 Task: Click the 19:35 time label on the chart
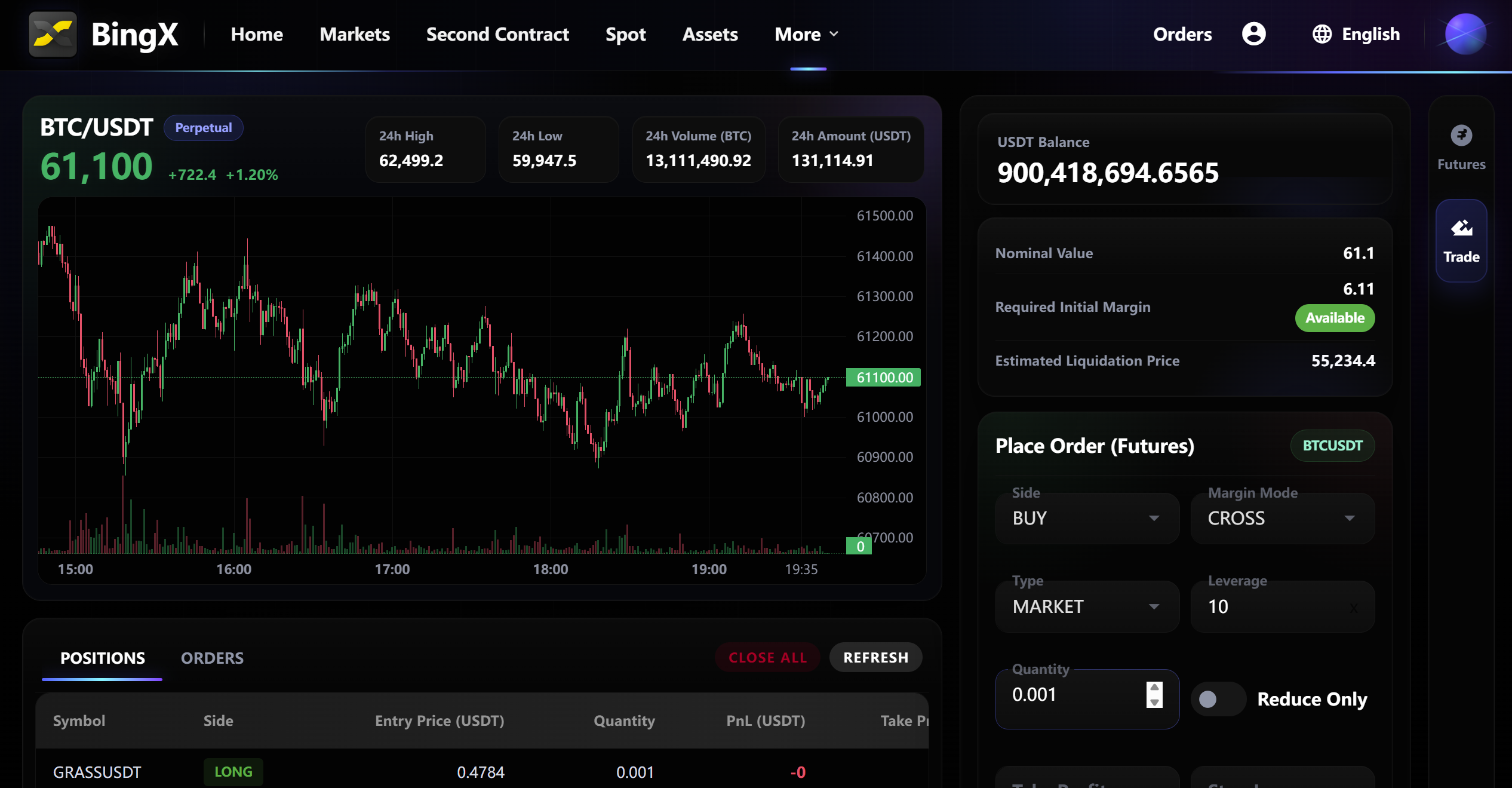[x=801, y=569]
